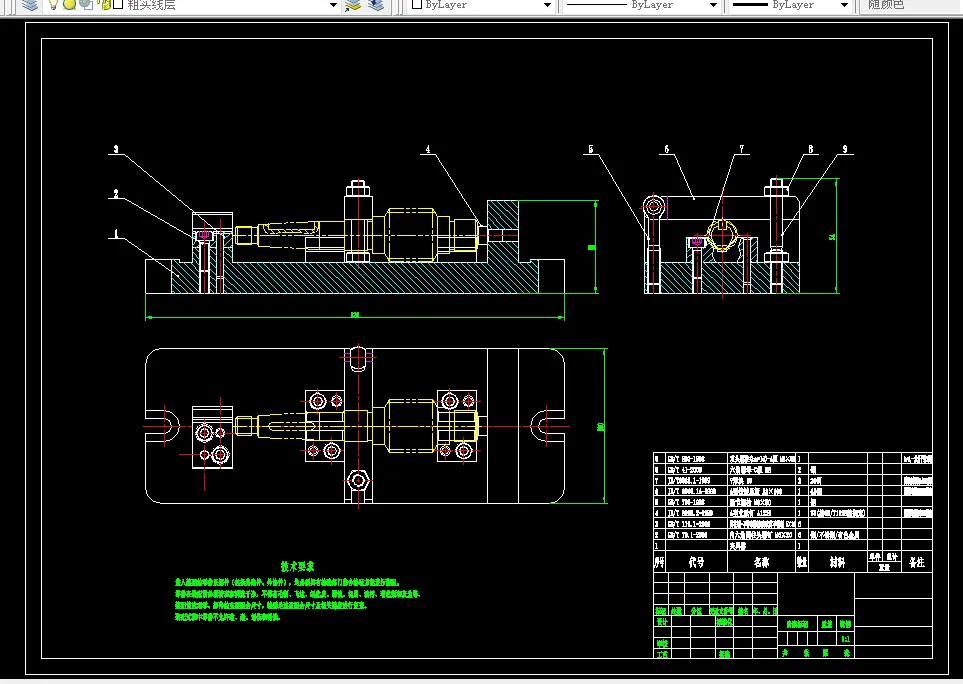Toggle viewport freeze icon in layer box

(x=86, y=5)
